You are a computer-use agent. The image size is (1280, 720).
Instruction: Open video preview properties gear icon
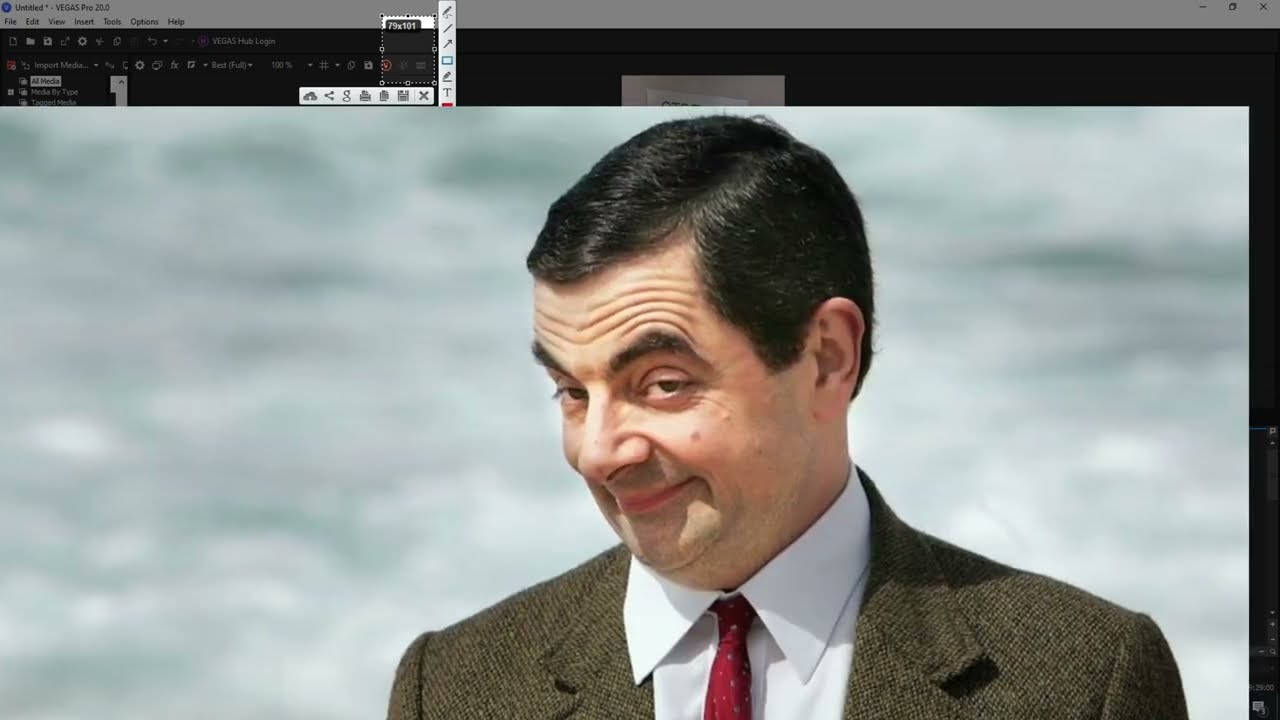coord(140,65)
